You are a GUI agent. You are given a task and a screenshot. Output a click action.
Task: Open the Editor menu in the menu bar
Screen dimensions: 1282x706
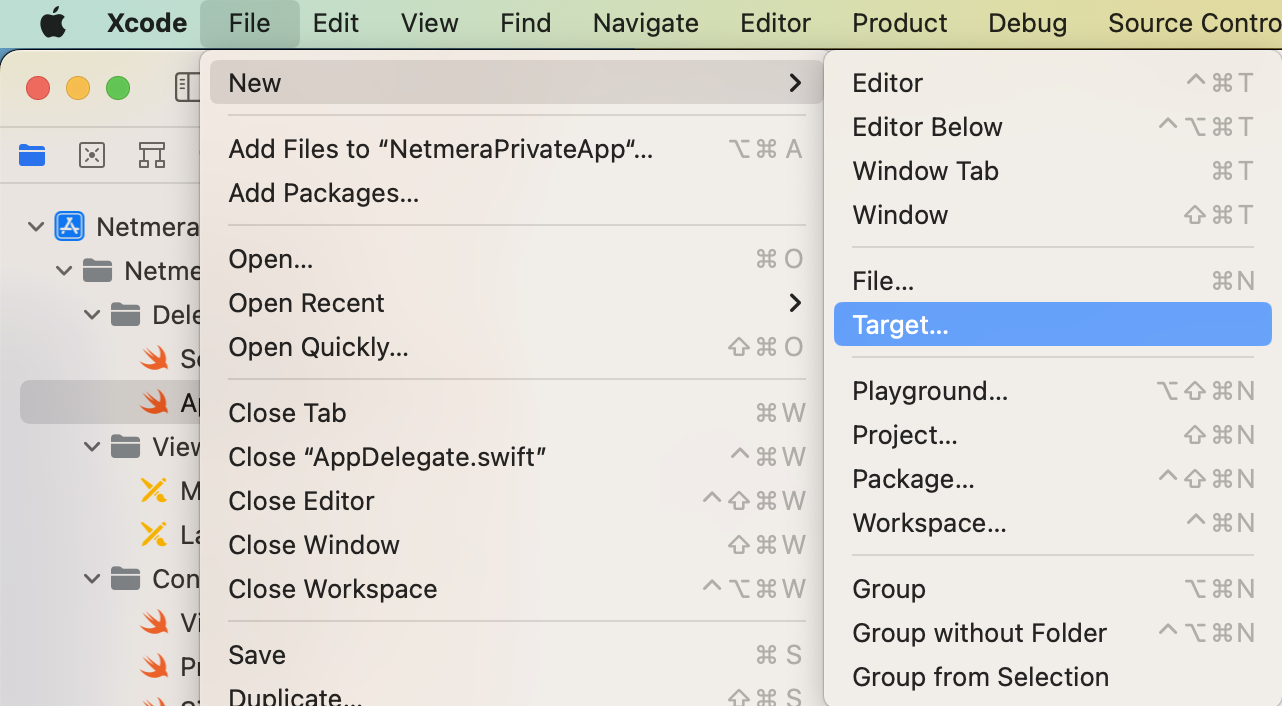pos(775,24)
